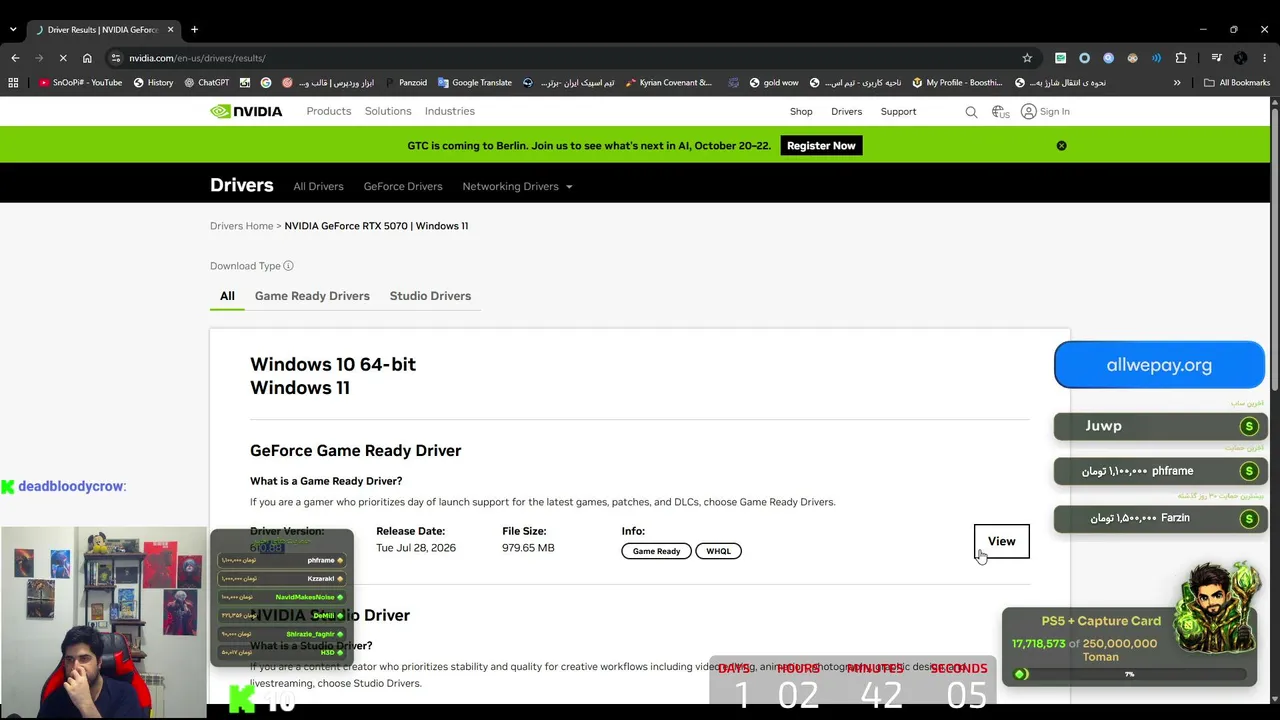Viewport: 1280px width, 720px height.
Task: Open the ChatGPT bookmark
Action: point(206,83)
